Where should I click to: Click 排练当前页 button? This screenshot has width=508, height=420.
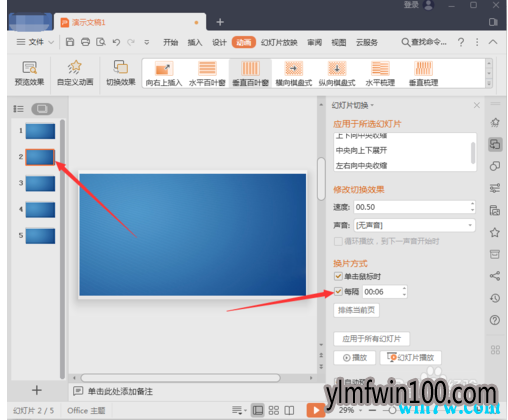click(x=356, y=310)
